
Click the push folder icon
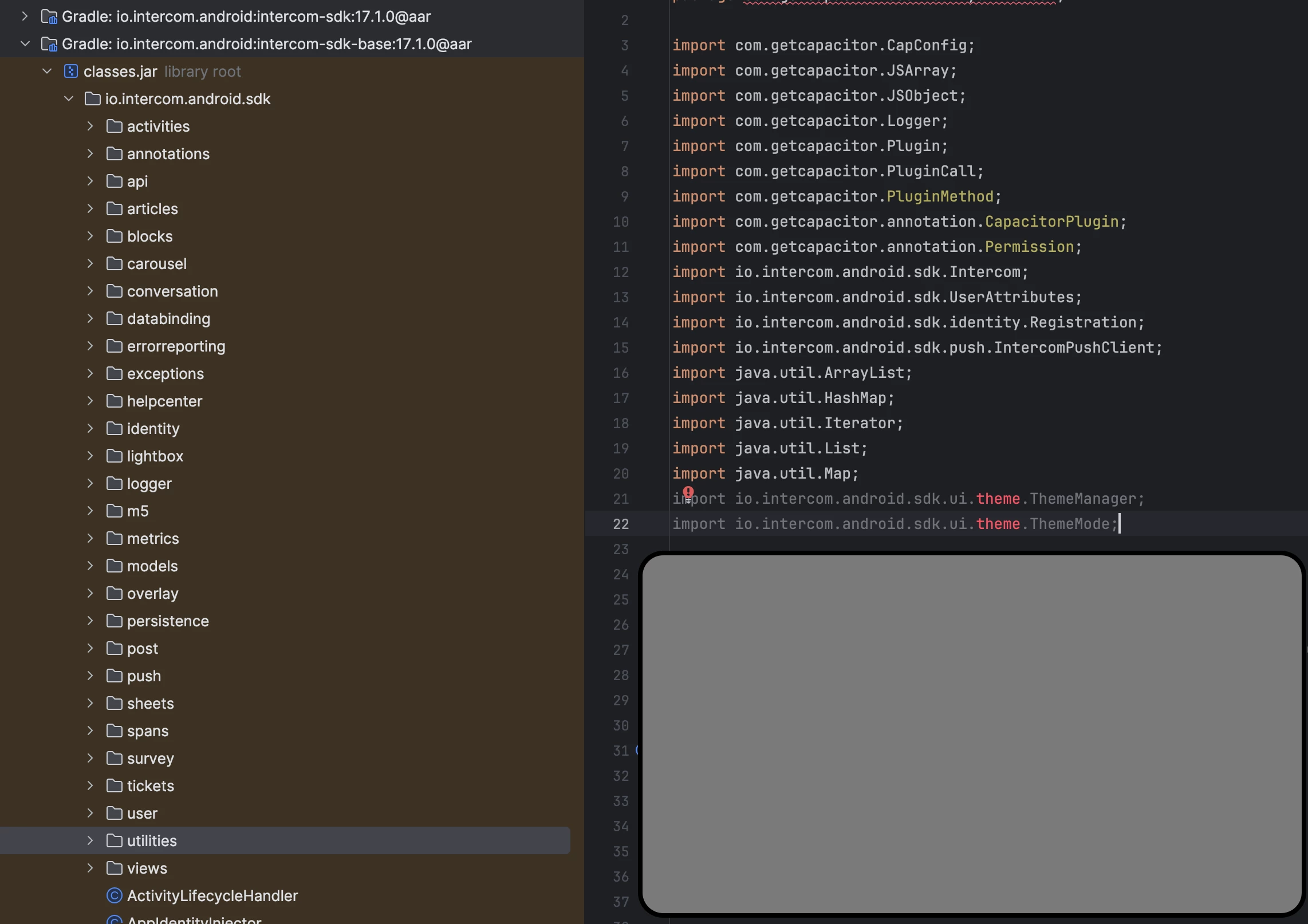115,676
